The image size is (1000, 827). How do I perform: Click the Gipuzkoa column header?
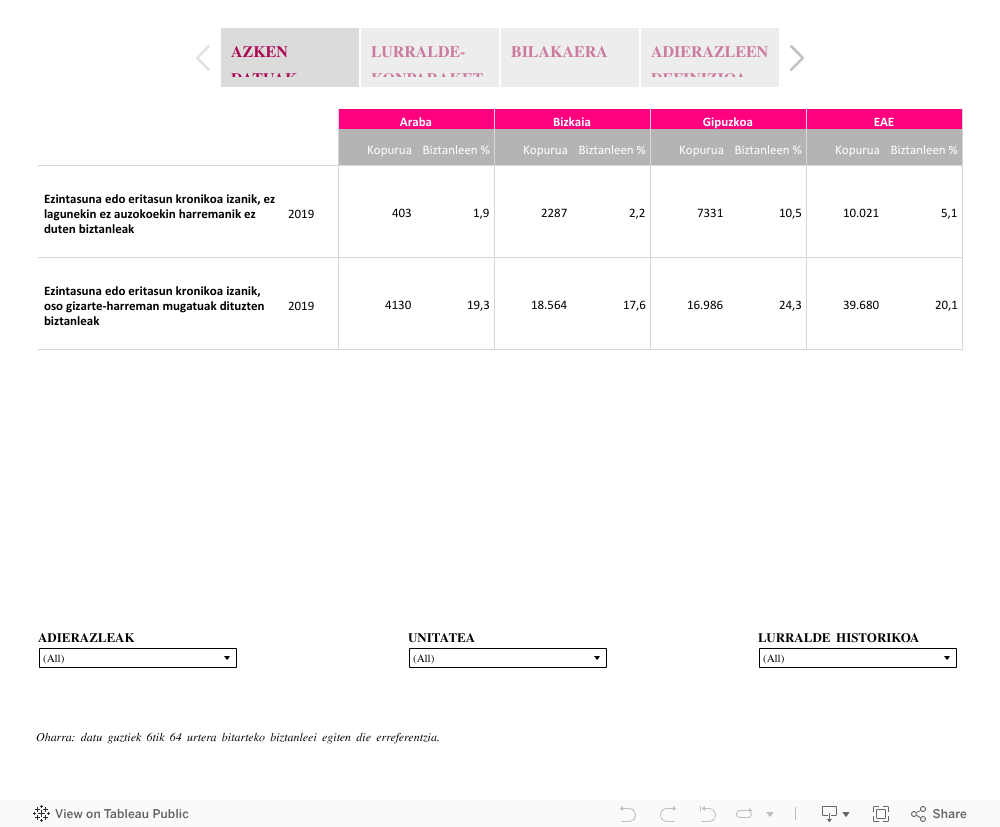coord(728,120)
